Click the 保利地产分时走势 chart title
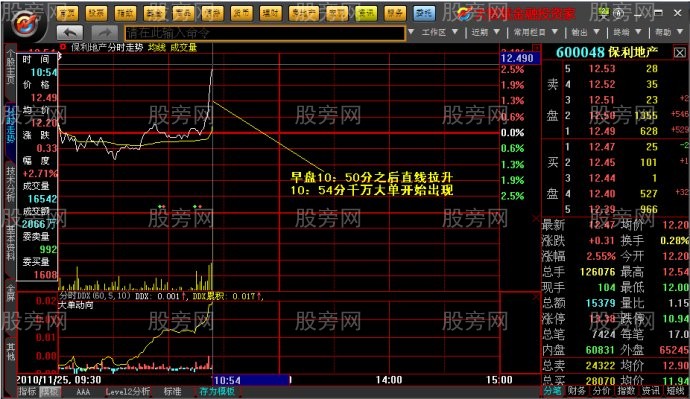The height and width of the screenshot is (399, 690). (107, 47)
